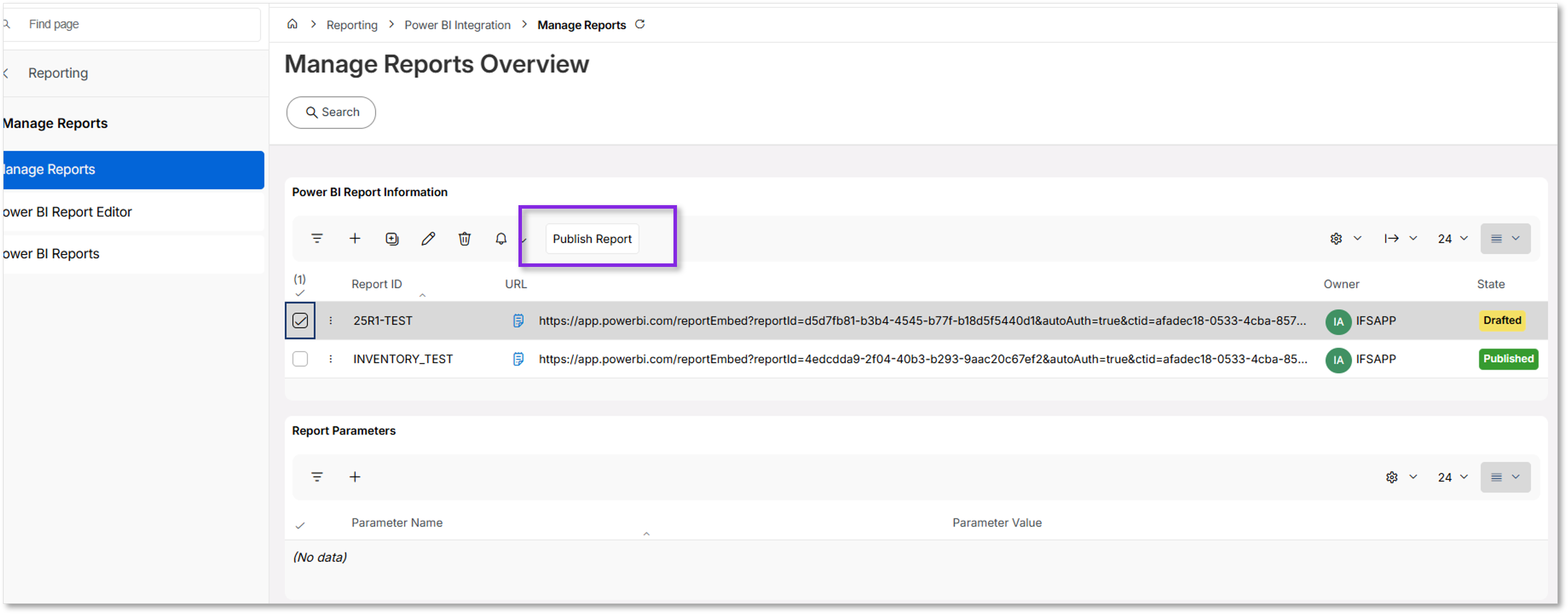
Task: Click the trash delete icon
Action: pyautogui.click(x=464, y=239)
